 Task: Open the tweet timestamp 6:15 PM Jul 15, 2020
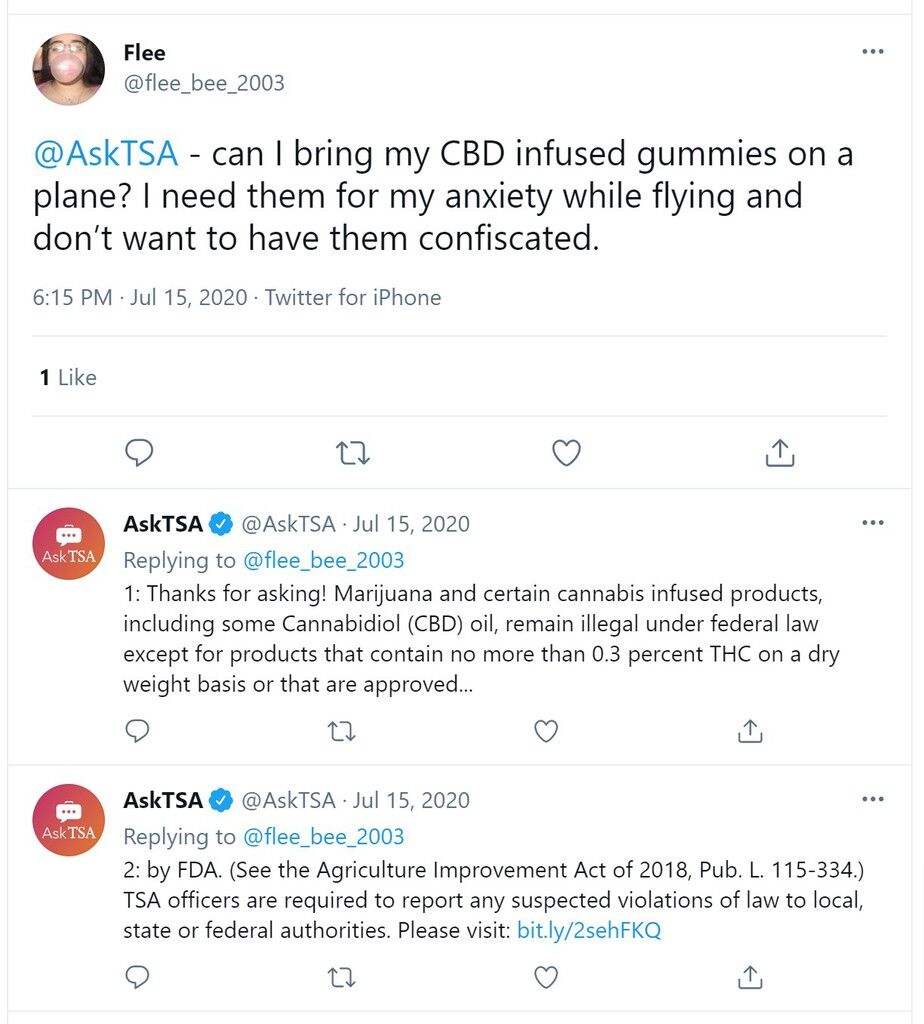tap(140, 298)
